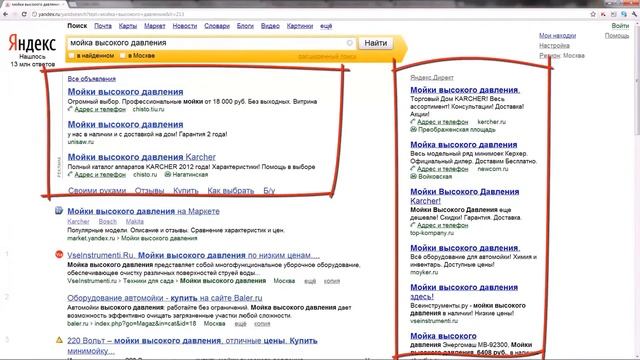640x360 pixels.
Task: Click the phone icon in the top-kompany.ru ad
Action: point(413,225)
